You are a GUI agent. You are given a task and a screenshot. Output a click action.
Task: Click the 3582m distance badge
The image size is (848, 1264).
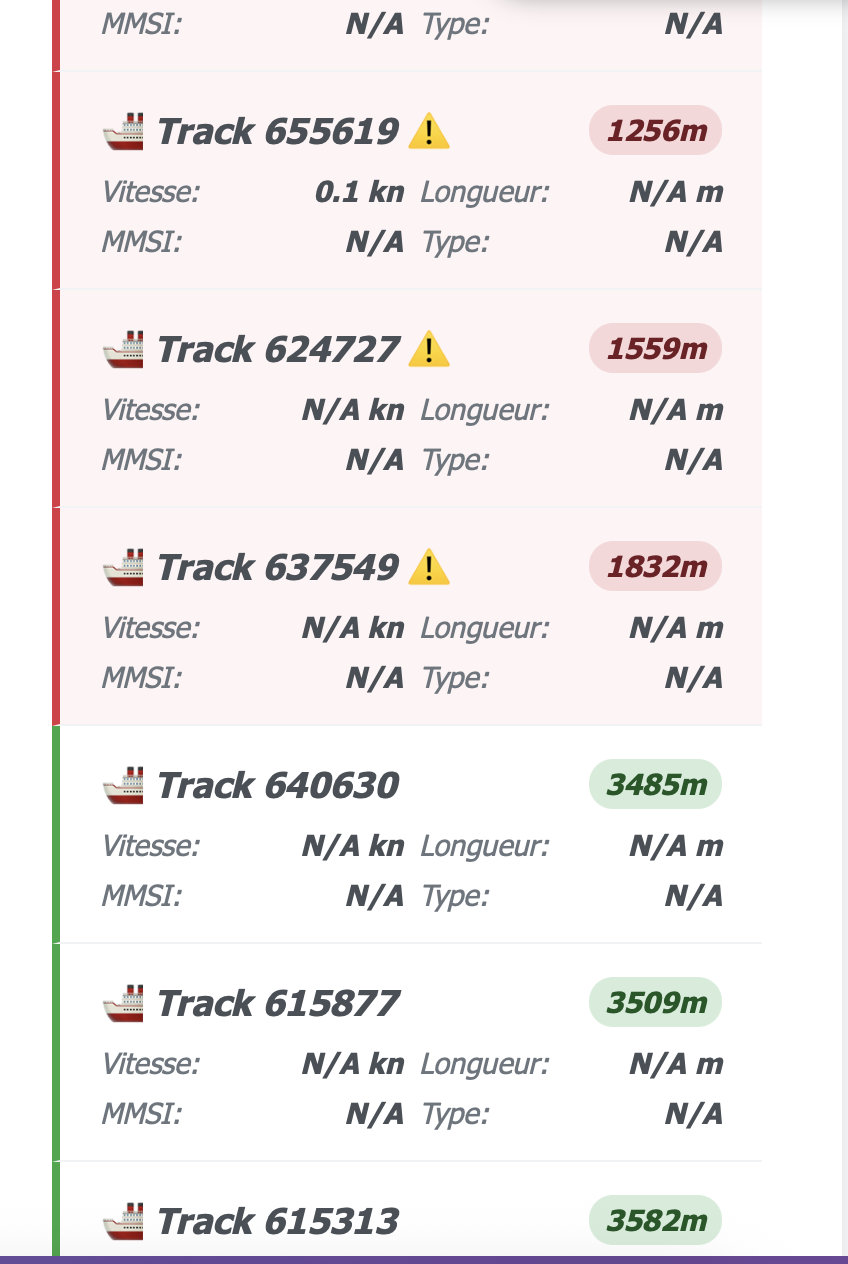pyautogui.click(x=655, y=1220)
